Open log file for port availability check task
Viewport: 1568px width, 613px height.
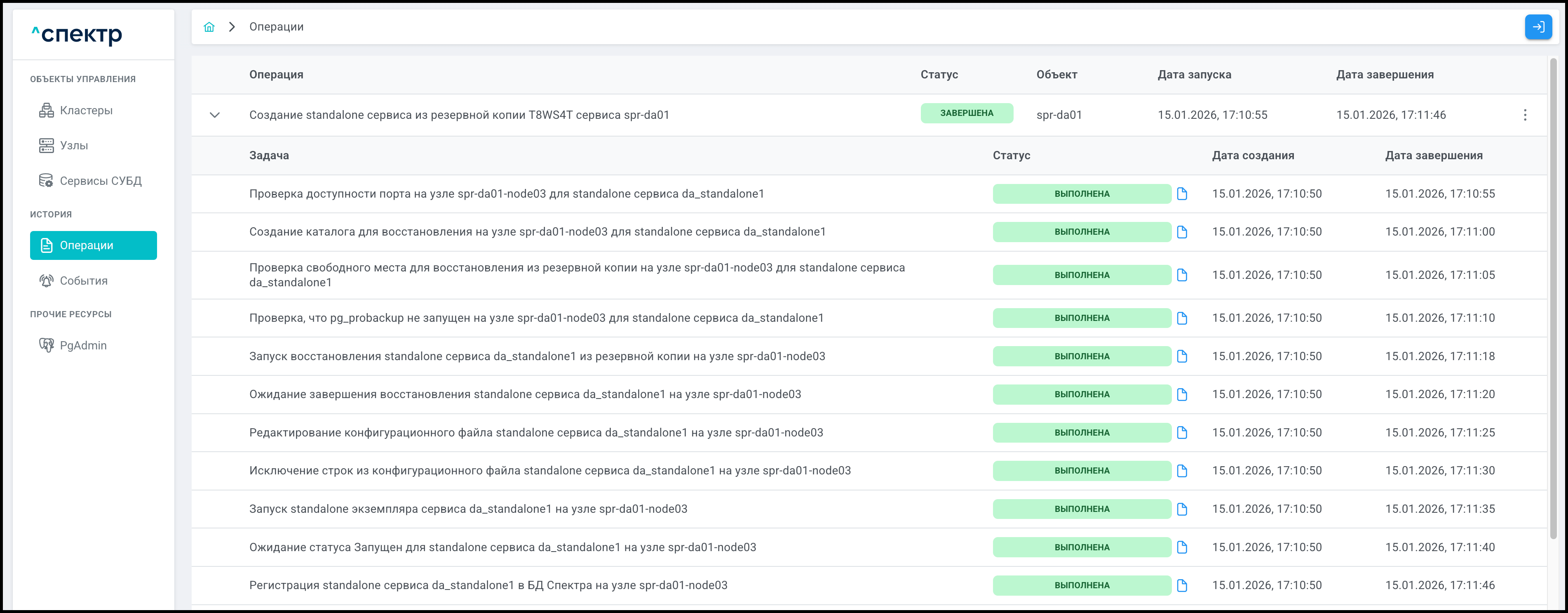[1181, 194]
